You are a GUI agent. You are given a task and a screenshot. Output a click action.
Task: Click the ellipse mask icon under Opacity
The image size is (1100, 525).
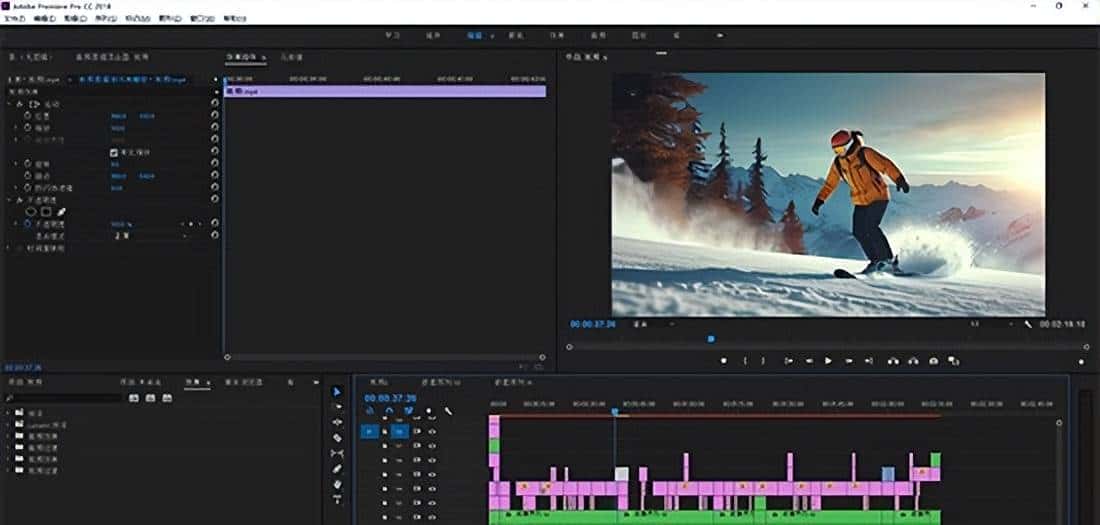point(31,212)
